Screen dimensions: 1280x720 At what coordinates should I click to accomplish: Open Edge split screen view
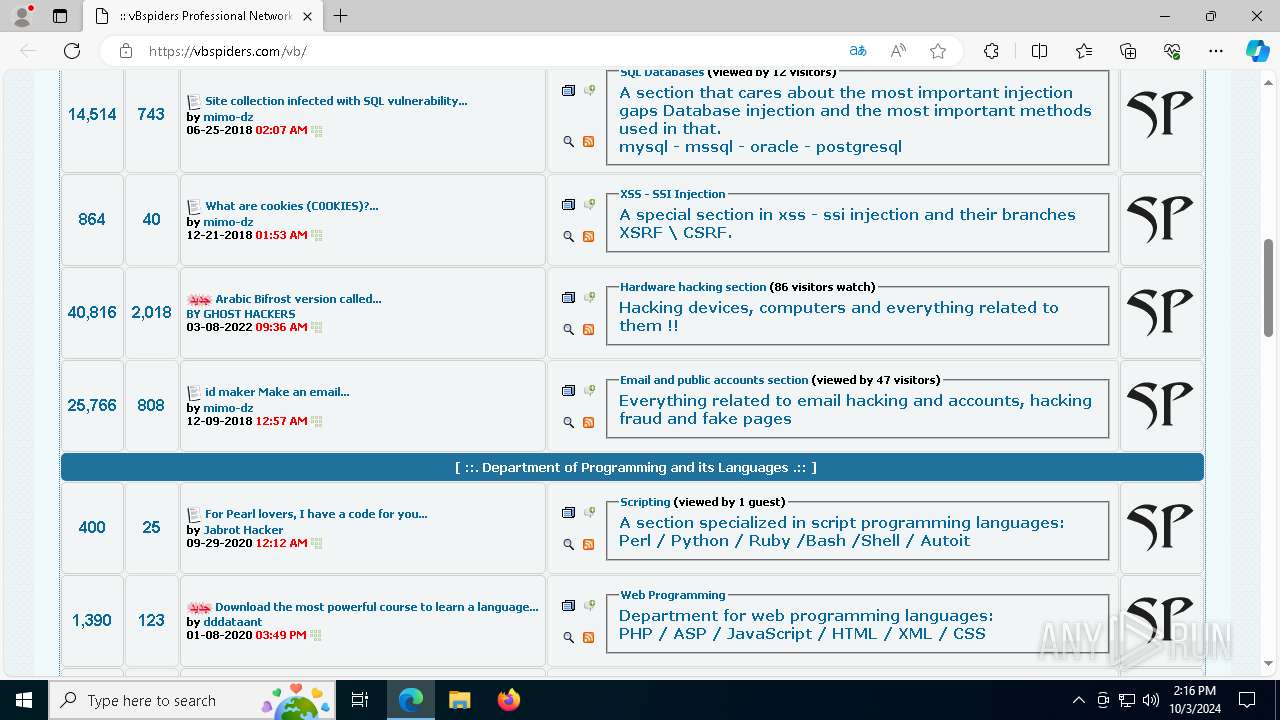pyautogui.click(x=1039, y=51)
